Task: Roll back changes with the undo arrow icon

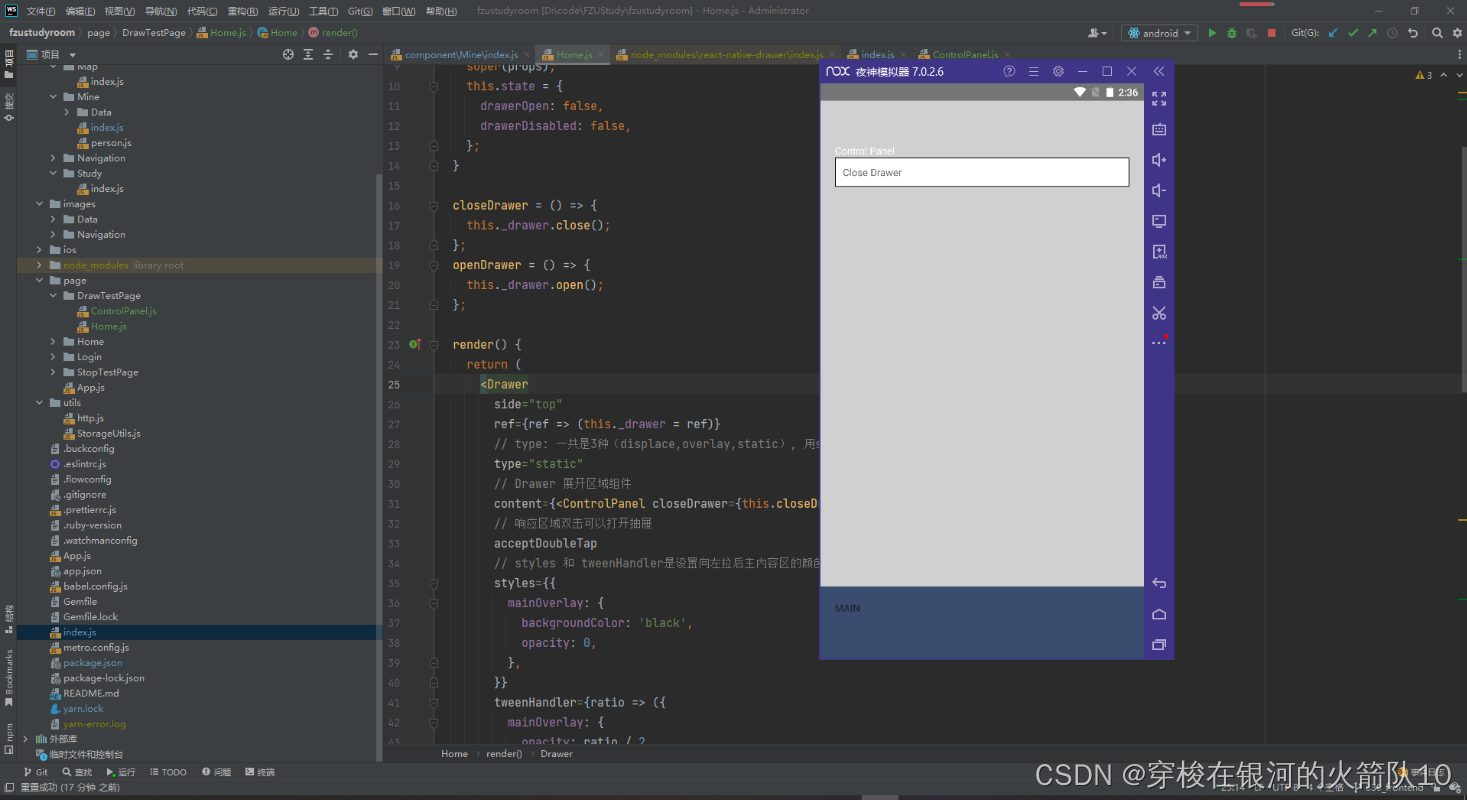Action: click(1412, 33)
